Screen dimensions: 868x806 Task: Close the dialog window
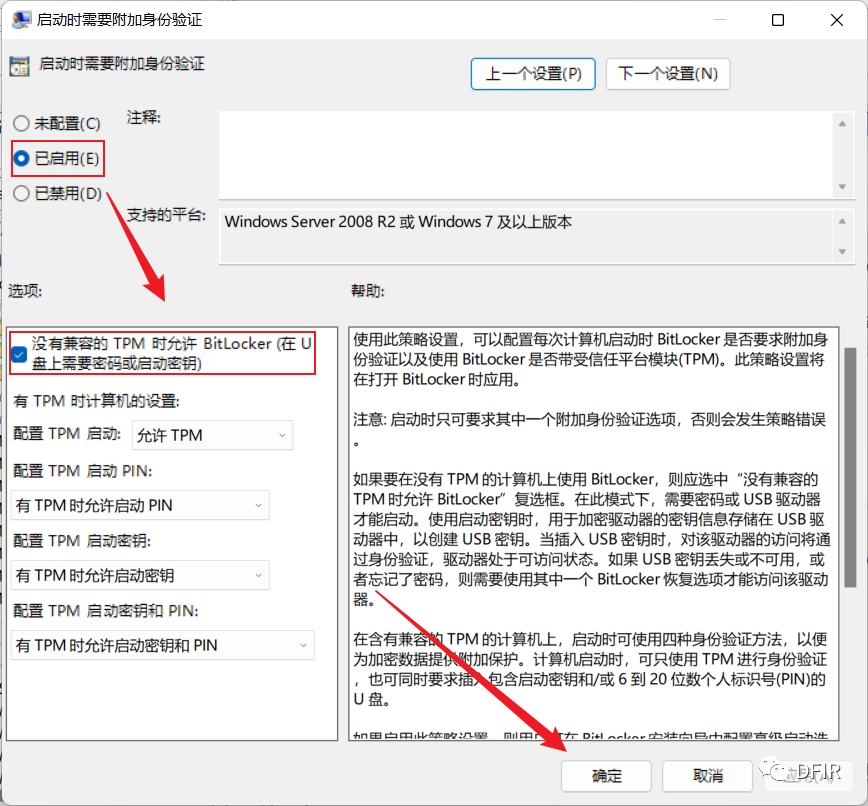(837, 20)
